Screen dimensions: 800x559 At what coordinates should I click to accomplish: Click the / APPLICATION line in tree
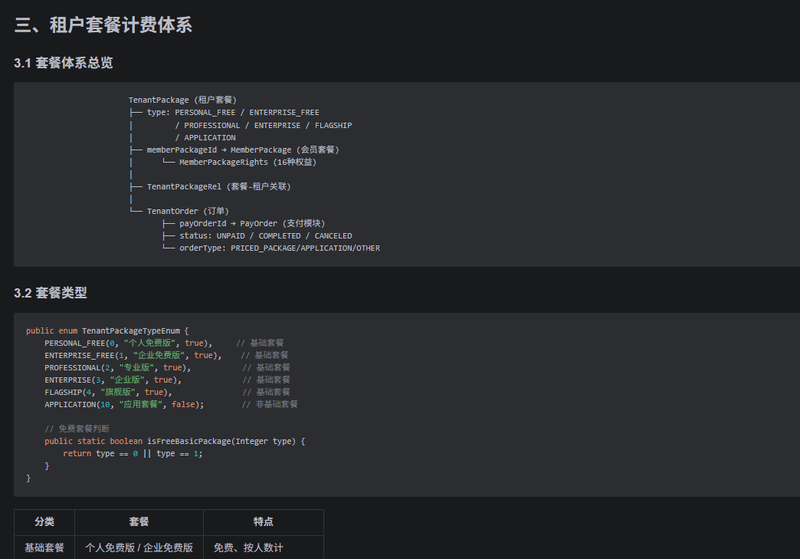point(205,138)
